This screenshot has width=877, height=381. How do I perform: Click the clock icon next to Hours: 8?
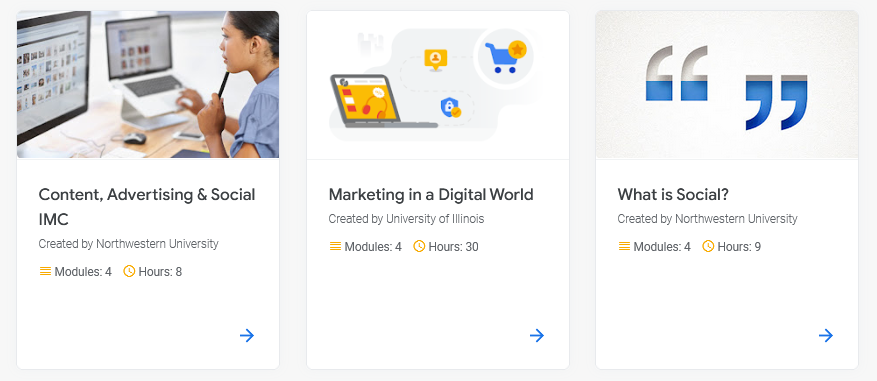[129, 271]
